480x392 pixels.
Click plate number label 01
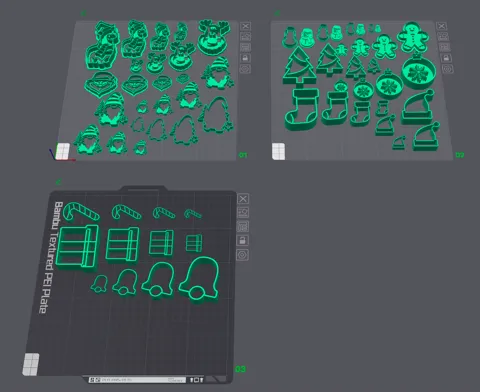[x=243, y=155]
